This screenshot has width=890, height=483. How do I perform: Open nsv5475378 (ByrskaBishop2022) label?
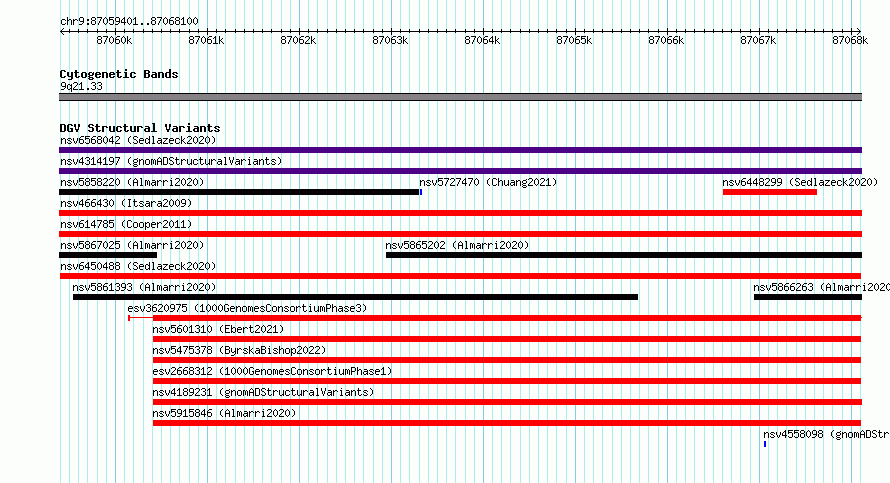tap(239, 350)
